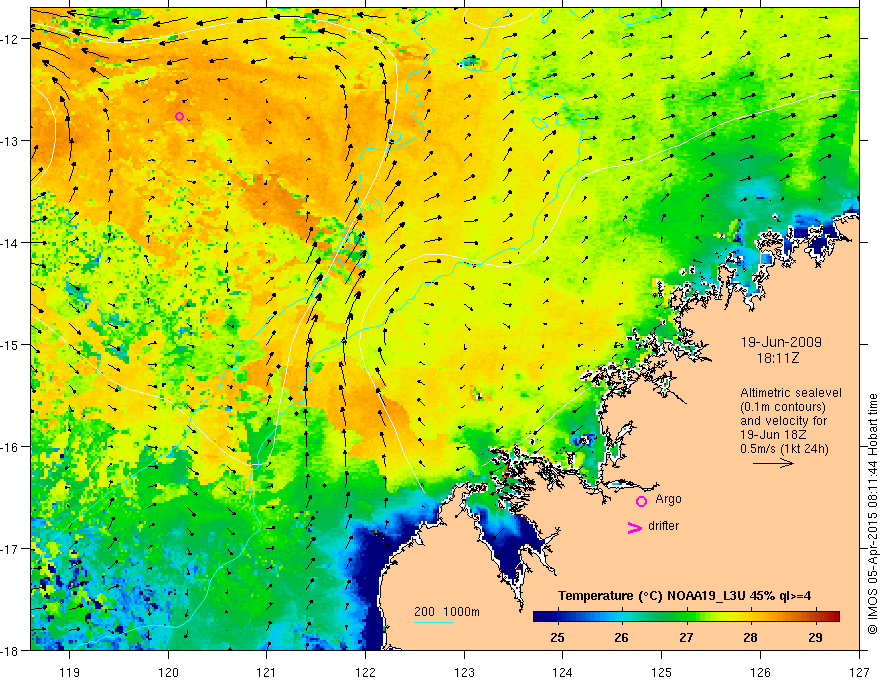Click the time label 18:11Z

point(777,358)
